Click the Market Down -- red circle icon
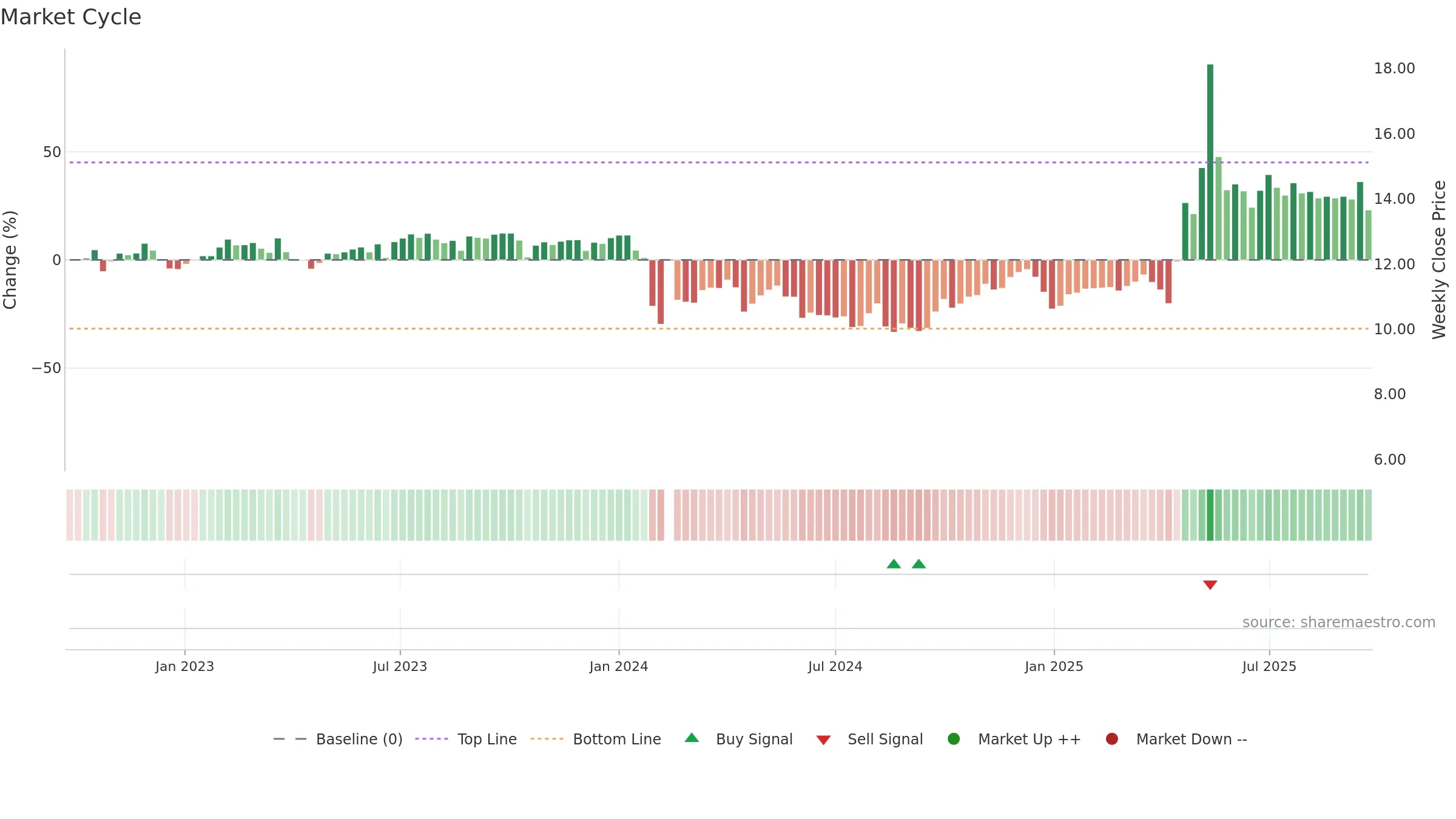This screenshot has height=819, width=1456. (x=1112, y=739)
